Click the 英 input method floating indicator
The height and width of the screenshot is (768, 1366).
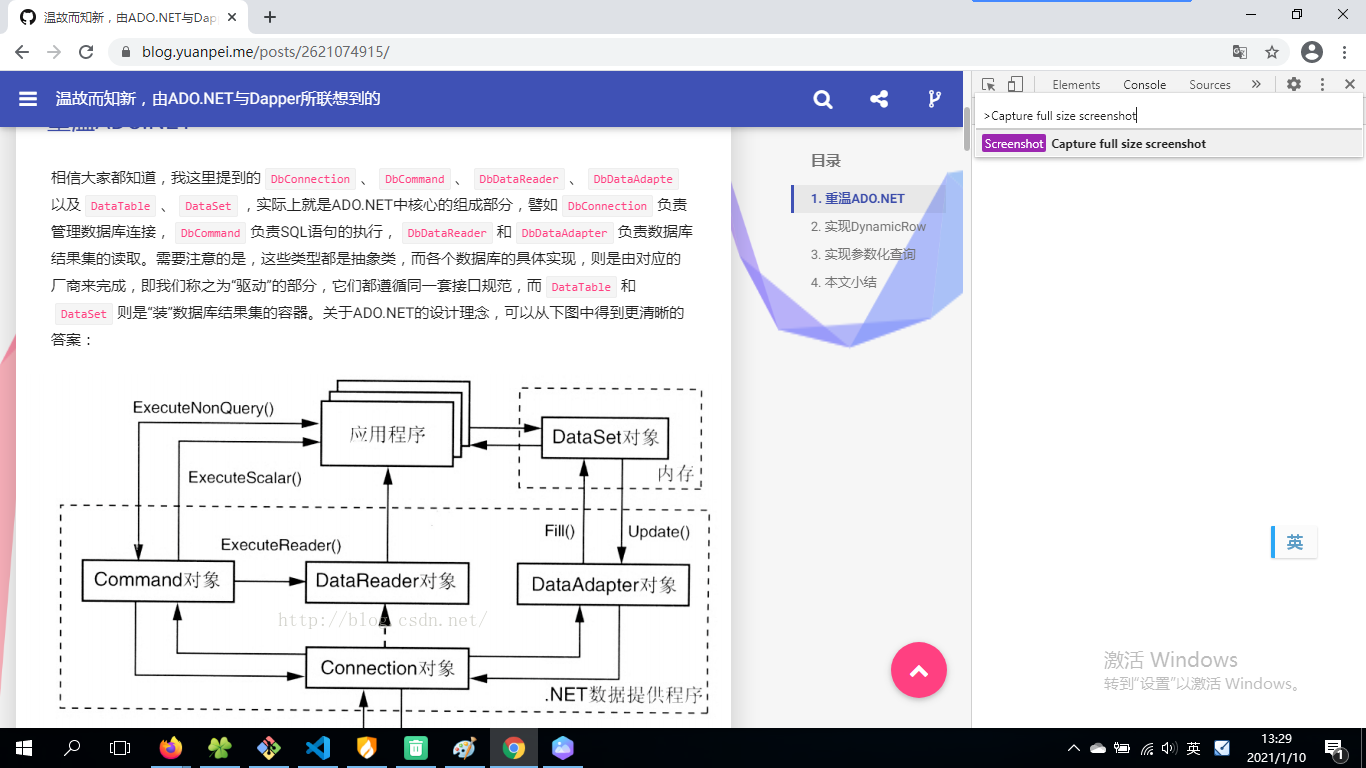point(1294,542)
